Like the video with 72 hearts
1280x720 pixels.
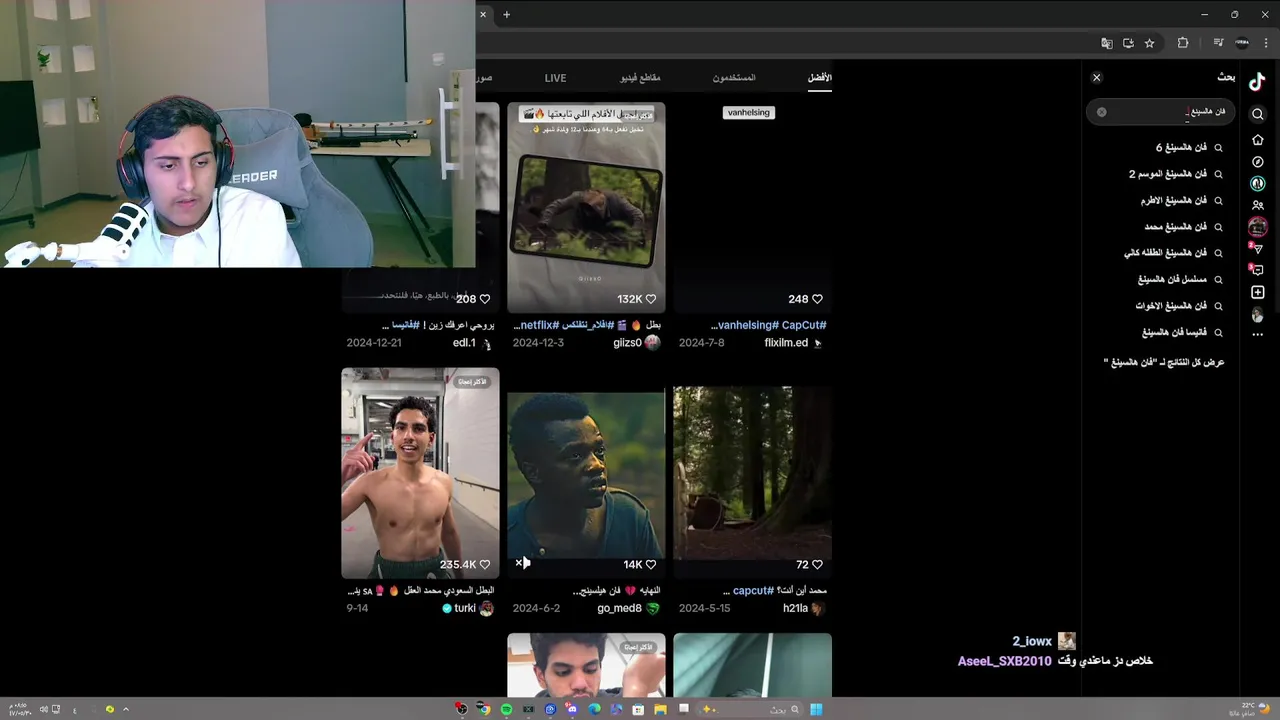817,565
